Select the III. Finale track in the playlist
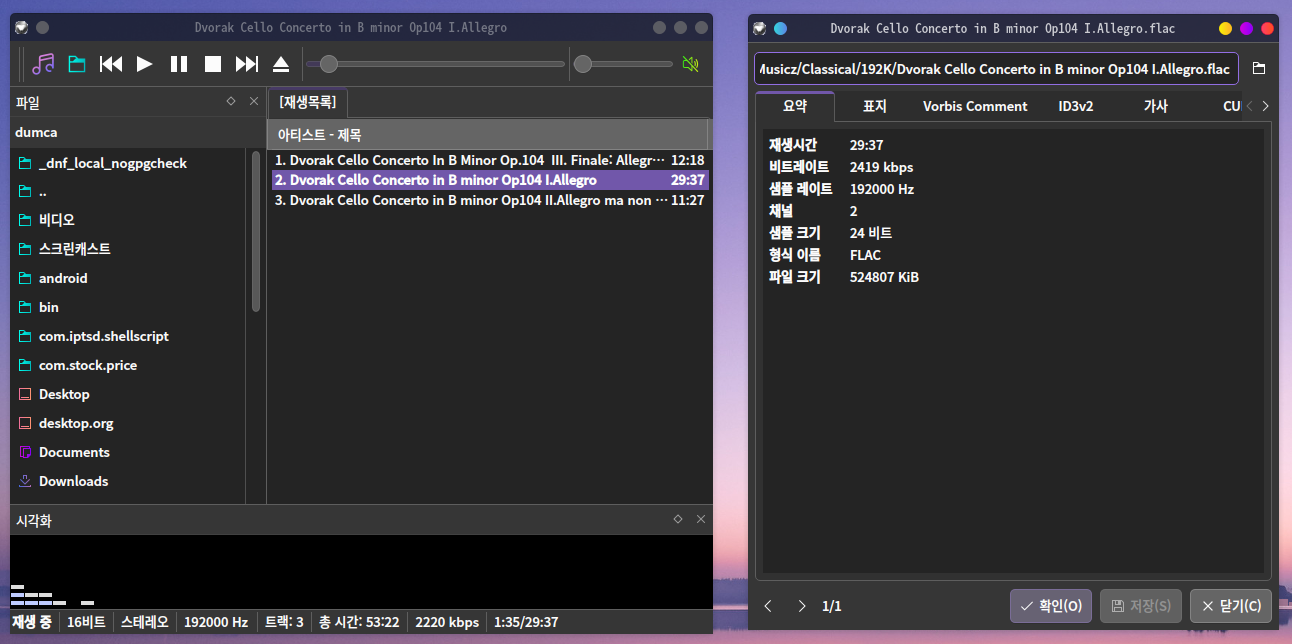The height and width of the screenshot is (644, 1292). [489, 160]
